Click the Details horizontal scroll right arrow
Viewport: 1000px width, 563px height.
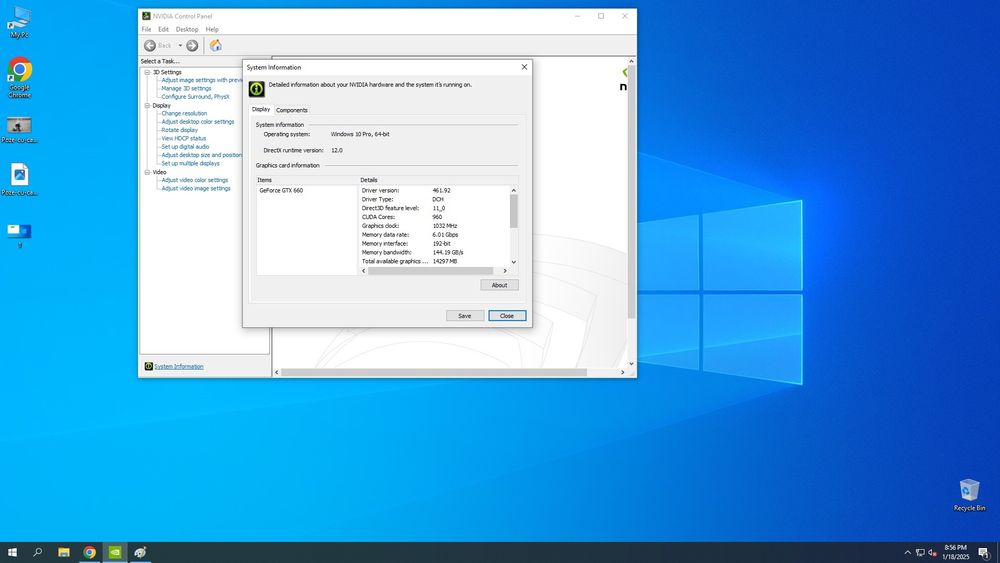click(x=505, y=271)
